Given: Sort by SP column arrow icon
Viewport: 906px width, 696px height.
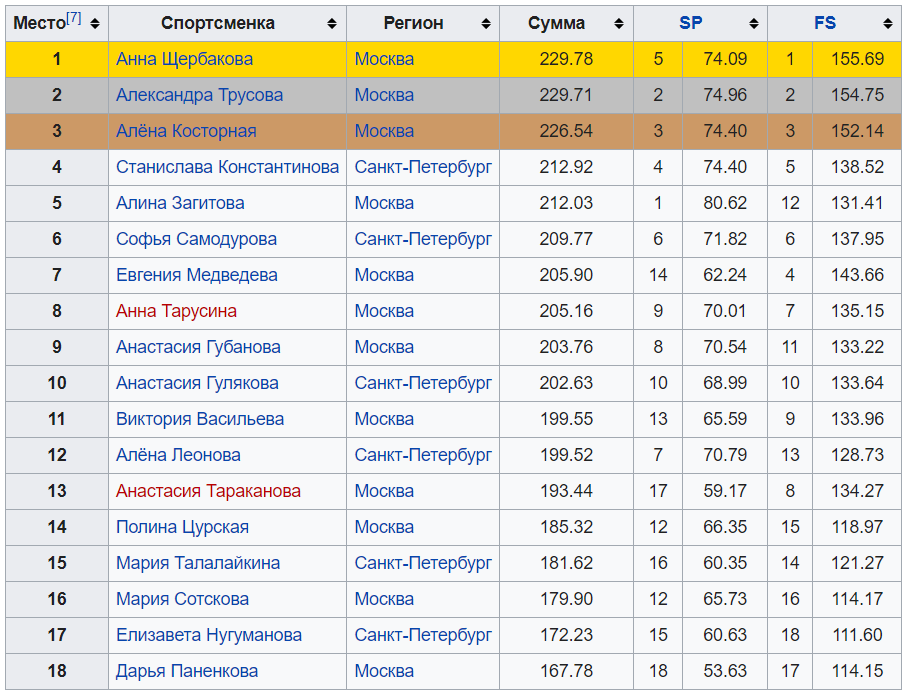Looking at the screenshot, I should [x=754, y=23].
